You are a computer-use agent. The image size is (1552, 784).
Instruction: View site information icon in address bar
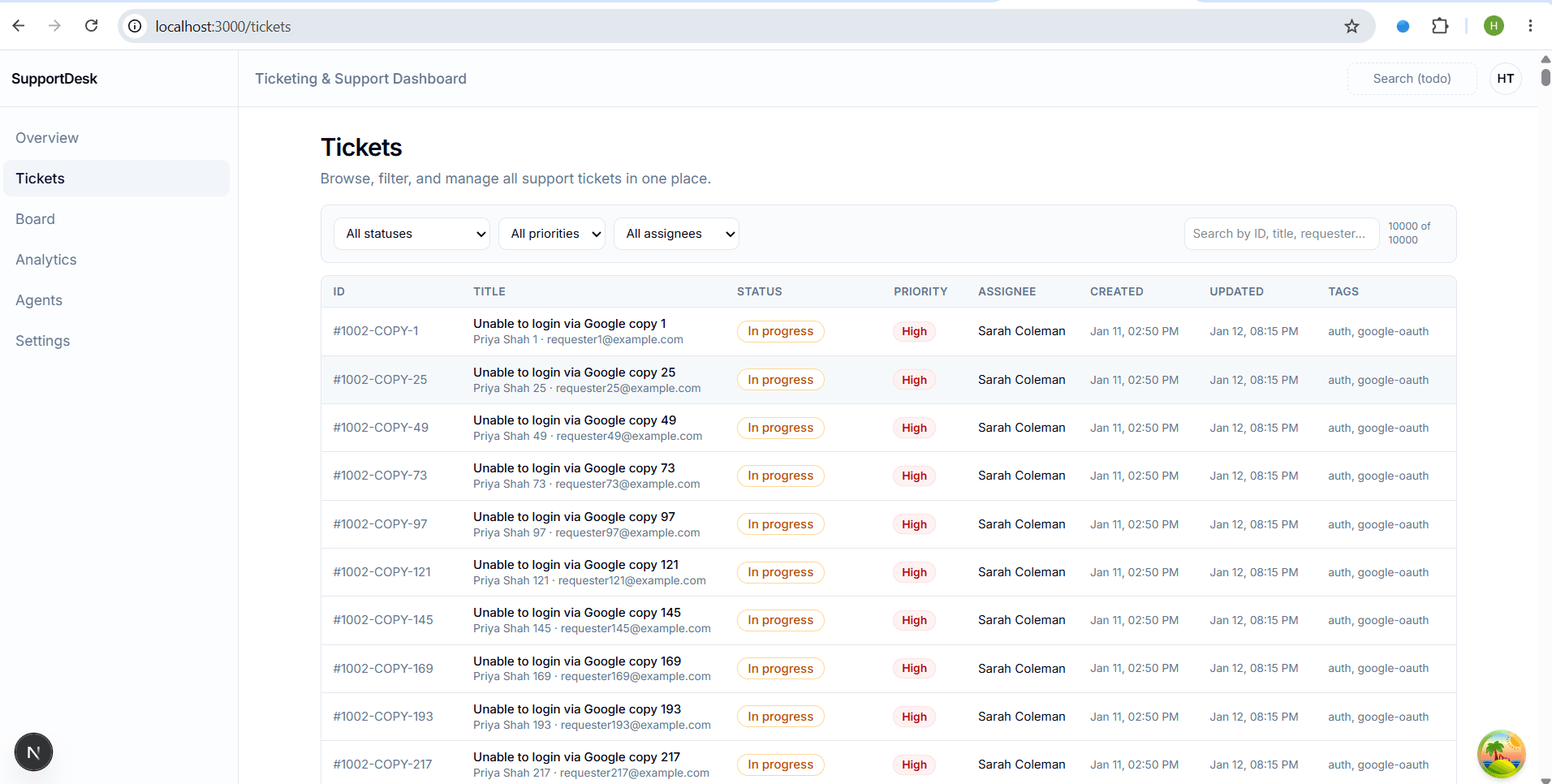coord(135,26)
